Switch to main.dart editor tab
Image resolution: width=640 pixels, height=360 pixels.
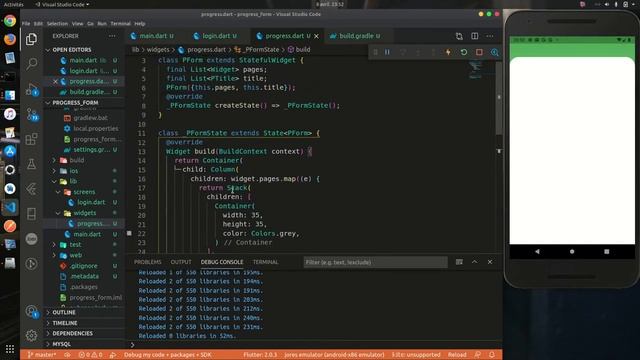[153, 36]
